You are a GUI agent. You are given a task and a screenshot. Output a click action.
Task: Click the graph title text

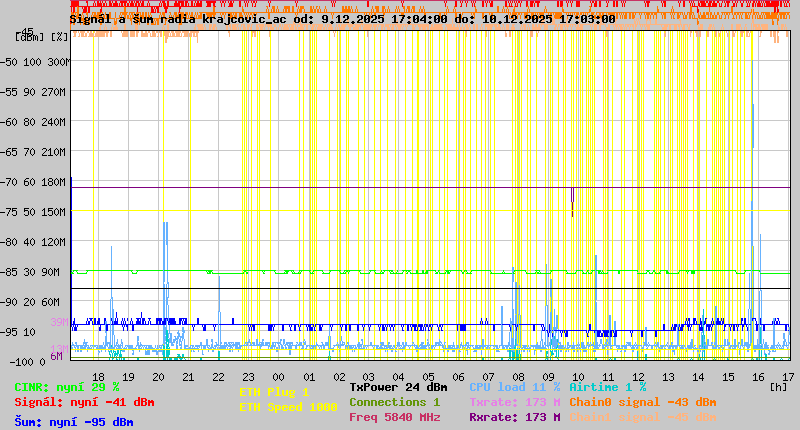(342, 19)
